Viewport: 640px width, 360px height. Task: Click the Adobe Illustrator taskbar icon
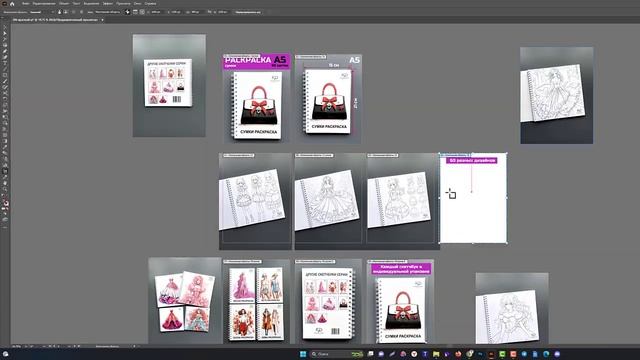[x=491, y=354]
